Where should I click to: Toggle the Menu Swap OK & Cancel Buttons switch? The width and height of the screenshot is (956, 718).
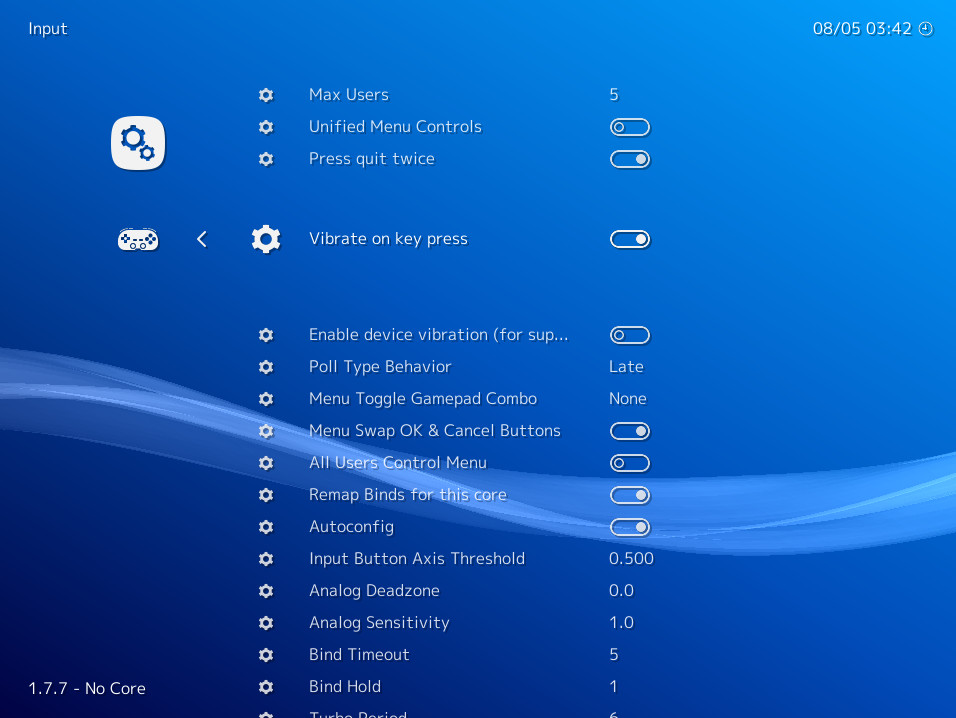tap(630, 431)
